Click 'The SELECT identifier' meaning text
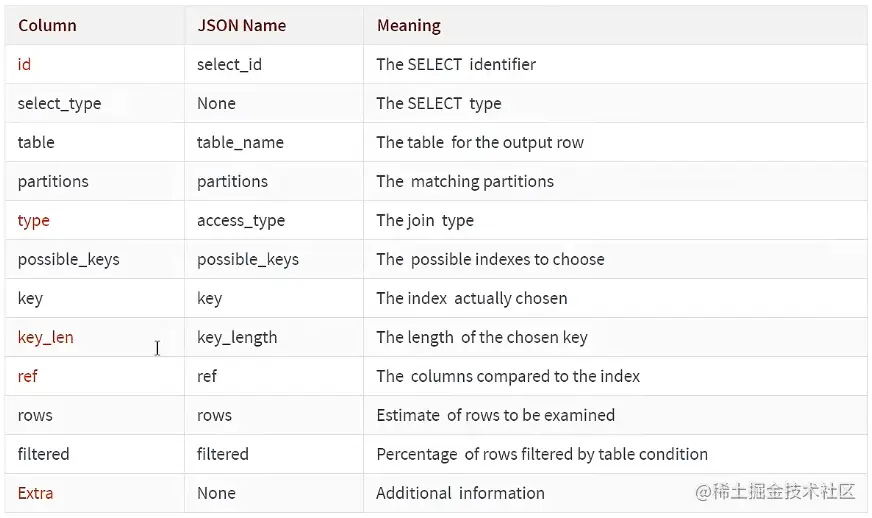Image resolution: width=872 pixels, height=518 pixels. click(456, 65)
